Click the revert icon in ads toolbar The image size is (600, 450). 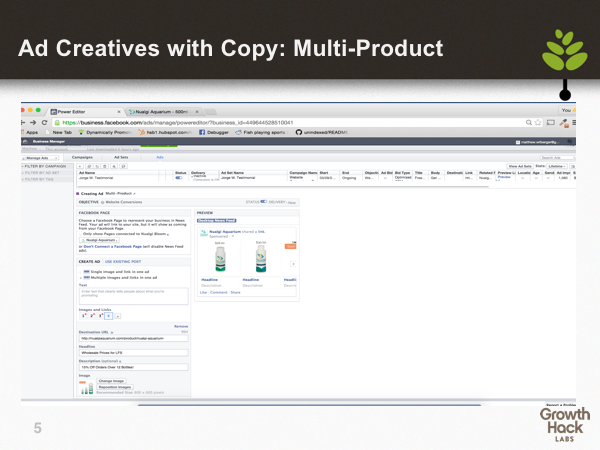coord(97,166)
